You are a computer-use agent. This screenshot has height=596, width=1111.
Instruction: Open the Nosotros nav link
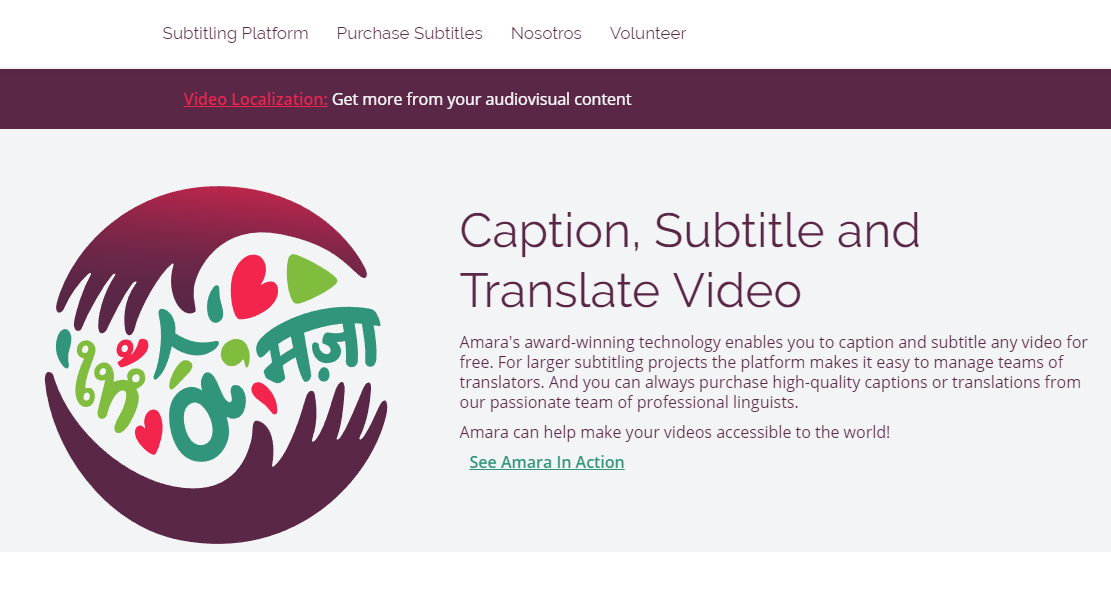(546, 33)
